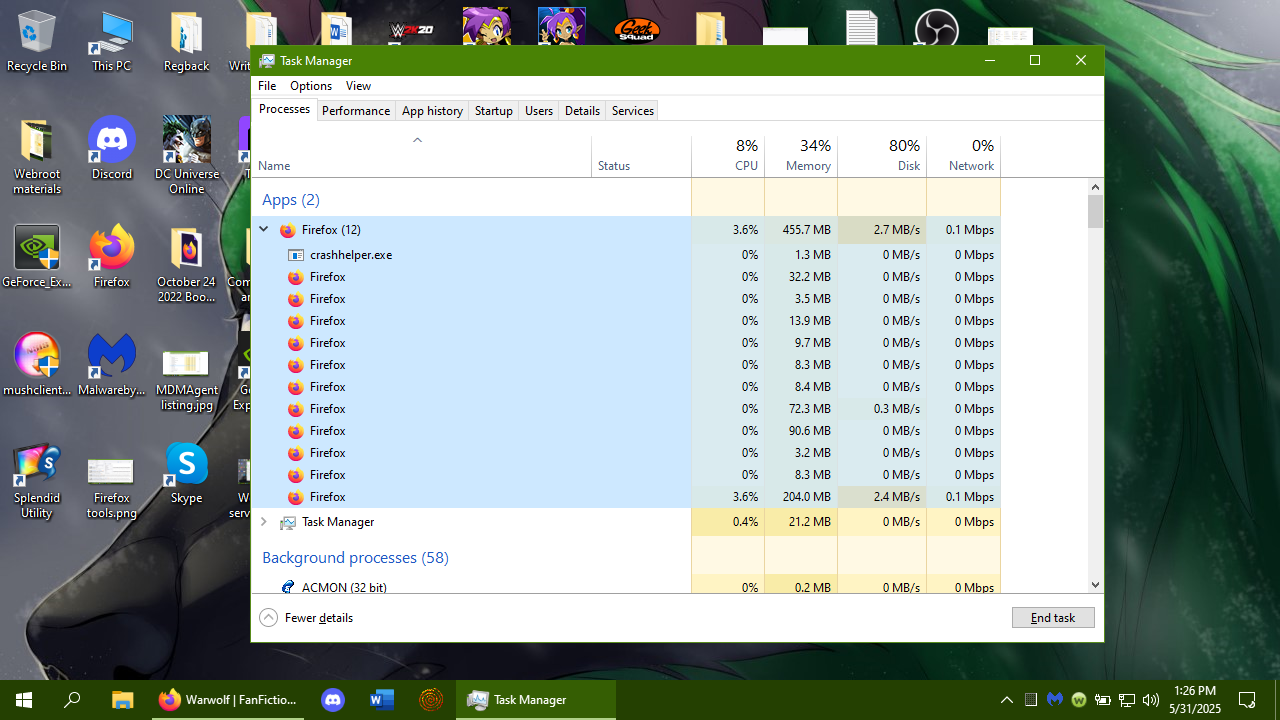The height and width of the screenshot is (720, 1280).
Task: Open the Regback folder icon
Action: tap(187, 41)
